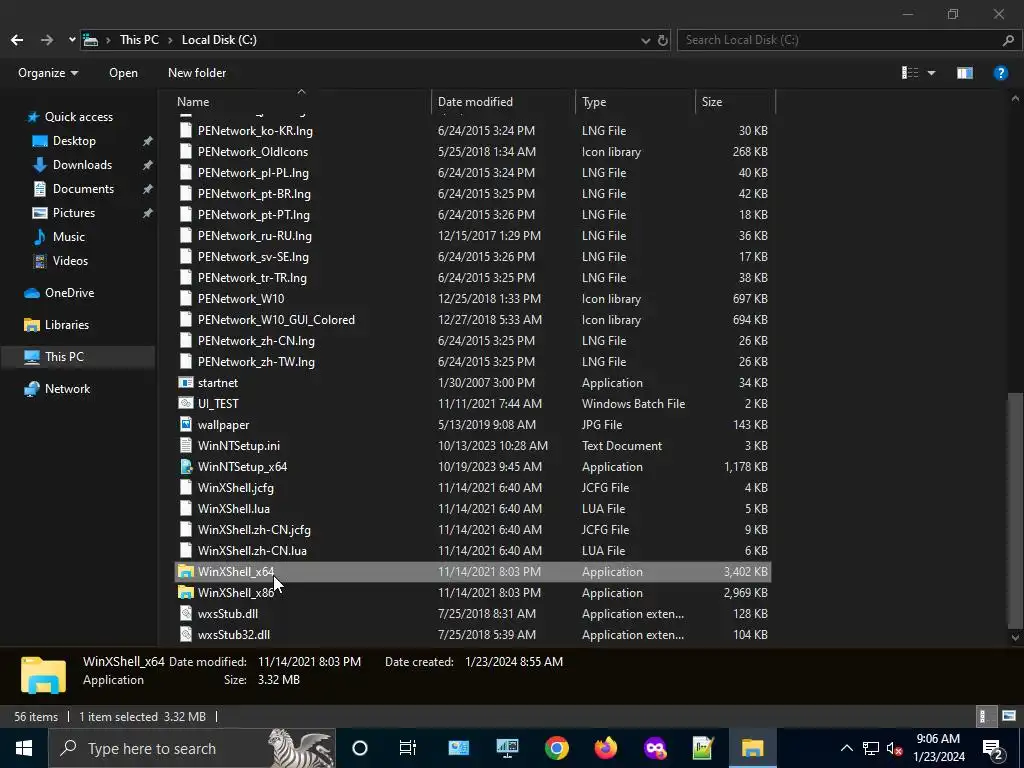
Task: Launch Google Chrome from taskbar
Action: point(556,748)
